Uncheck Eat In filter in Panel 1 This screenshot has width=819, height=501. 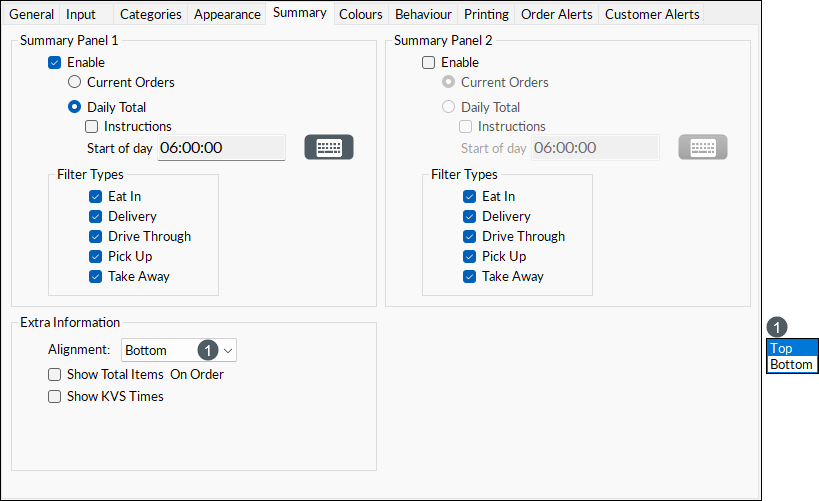point(96,196)
